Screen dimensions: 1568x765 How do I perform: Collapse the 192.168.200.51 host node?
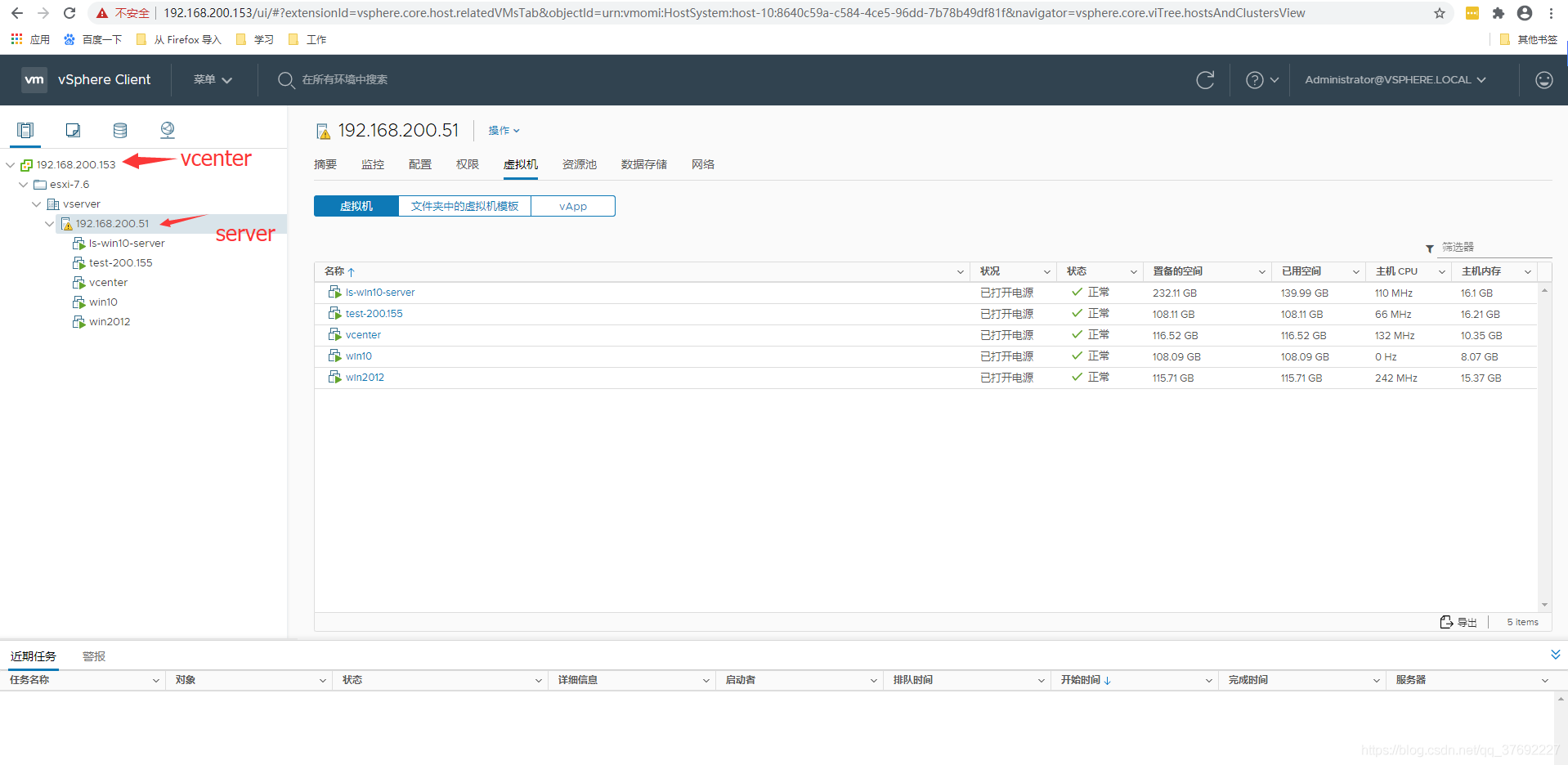(x=49, y=223)
